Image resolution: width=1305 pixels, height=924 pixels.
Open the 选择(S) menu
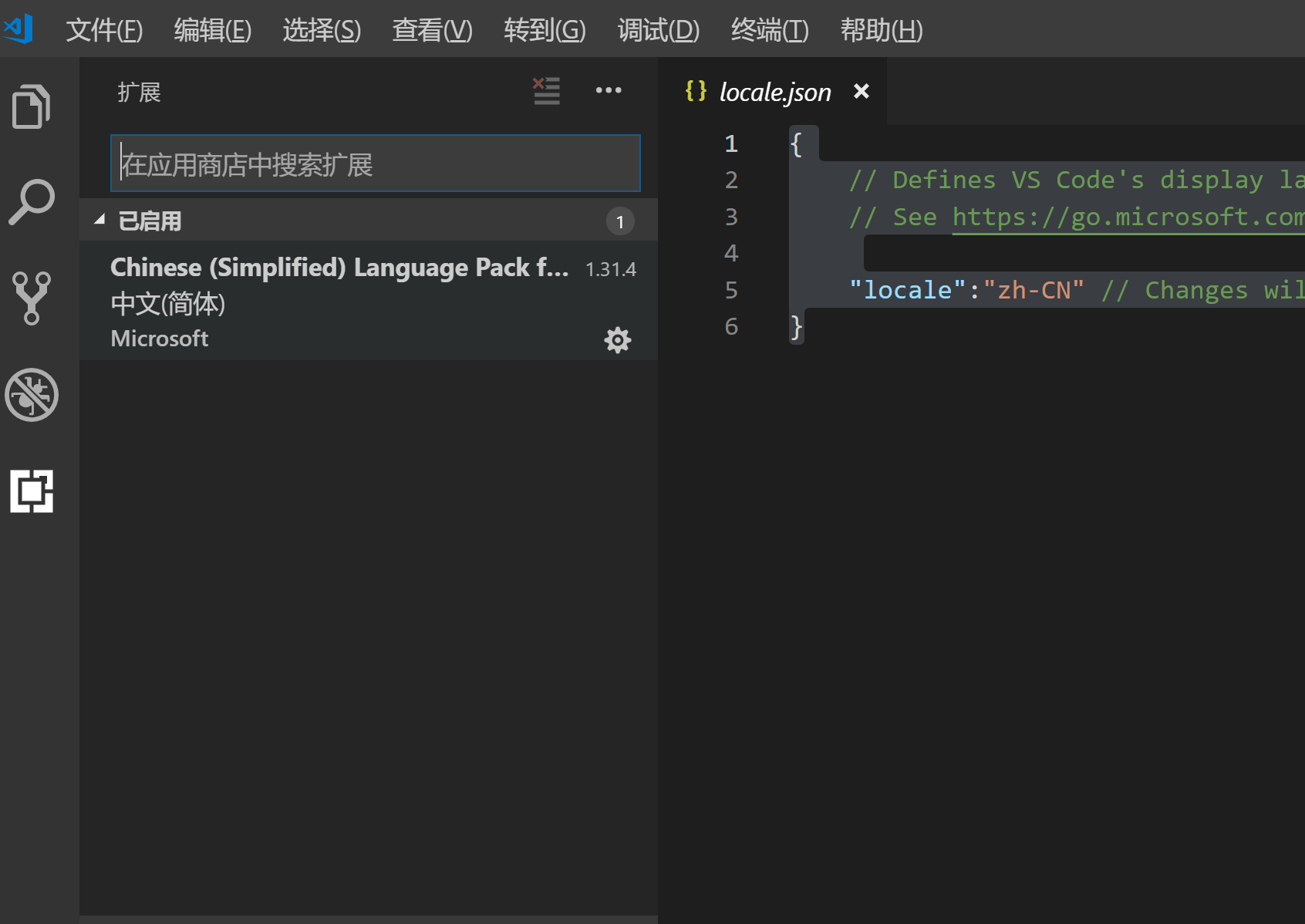pyautogui.click(x=322, y=30)
